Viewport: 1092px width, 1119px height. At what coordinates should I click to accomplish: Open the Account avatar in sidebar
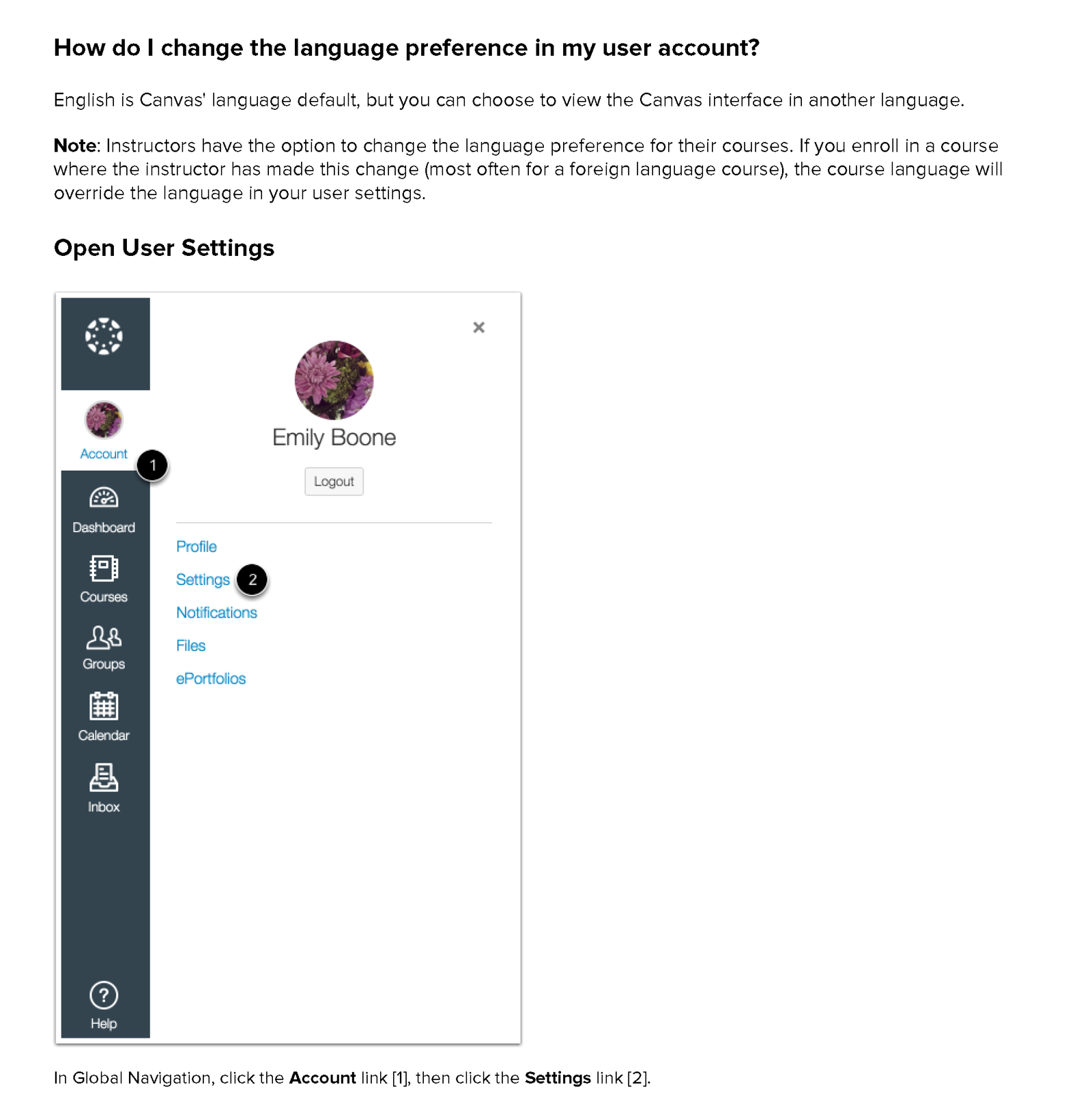coord(104,420)
